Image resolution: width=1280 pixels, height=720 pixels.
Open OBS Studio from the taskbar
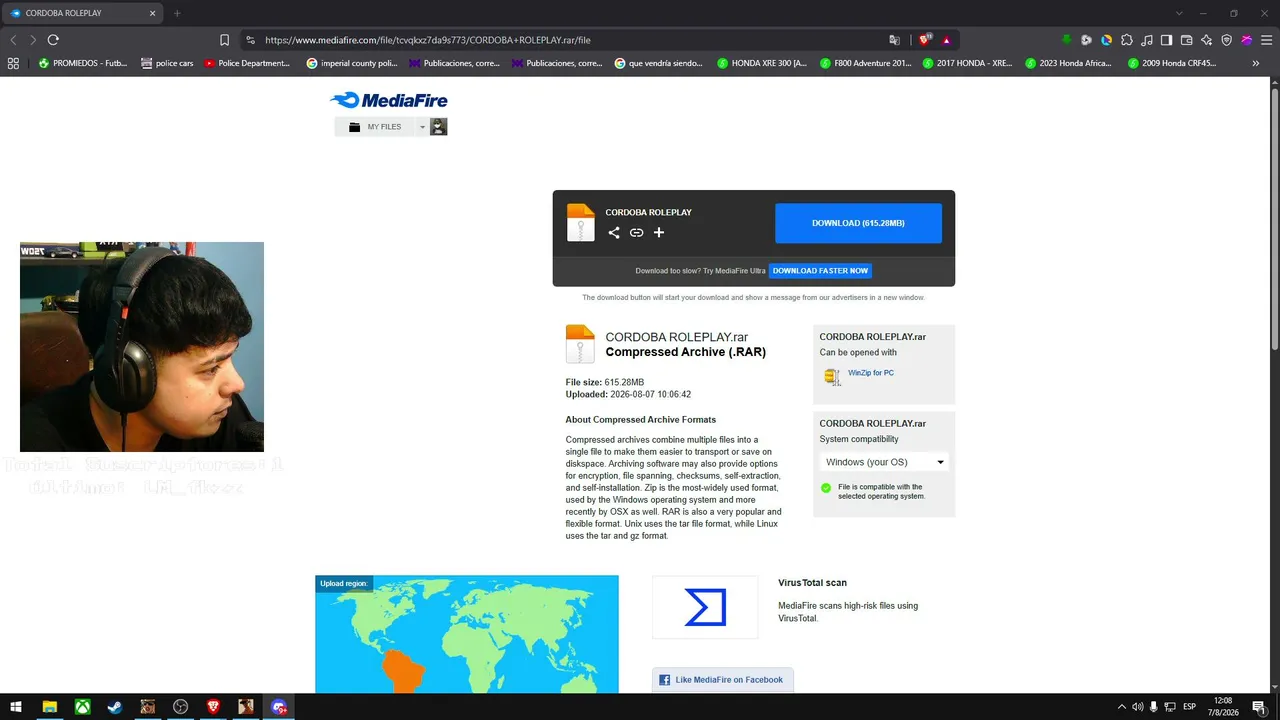click(x=180, y=707)
